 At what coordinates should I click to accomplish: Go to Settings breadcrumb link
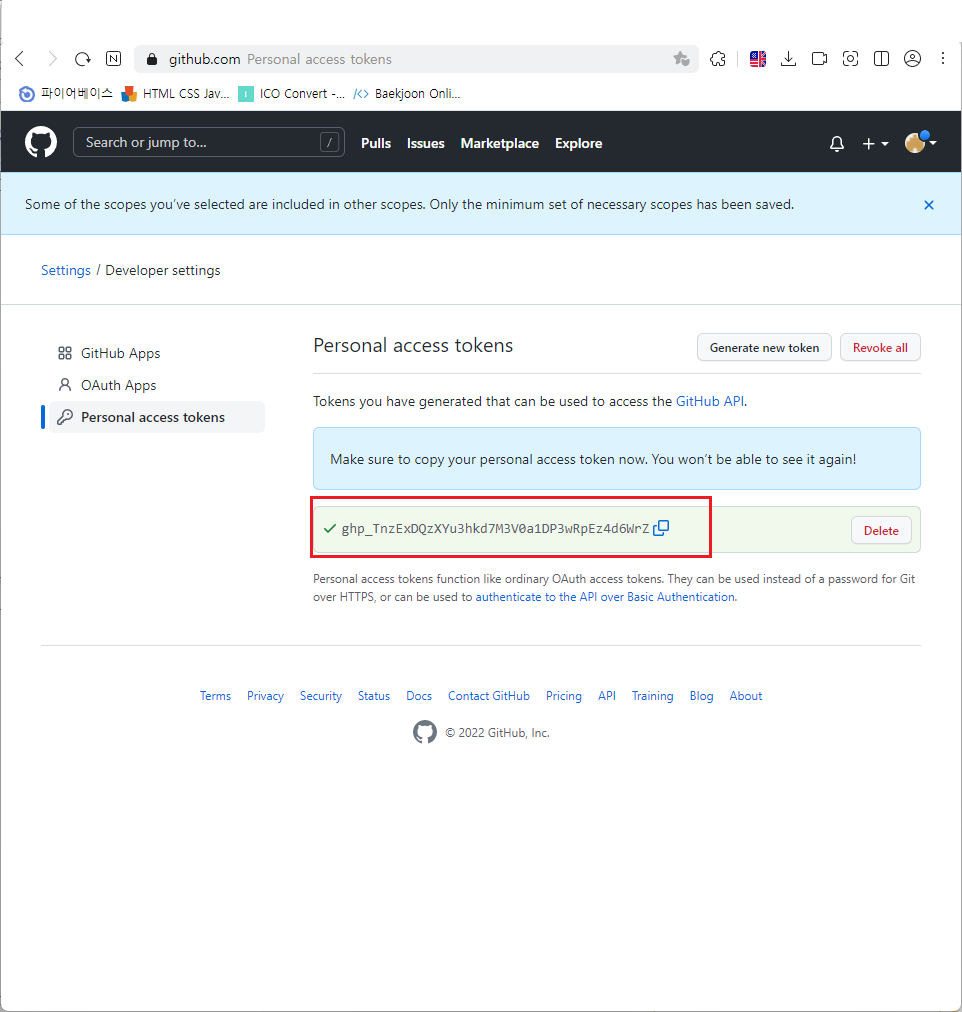click(x=66, y=270)
